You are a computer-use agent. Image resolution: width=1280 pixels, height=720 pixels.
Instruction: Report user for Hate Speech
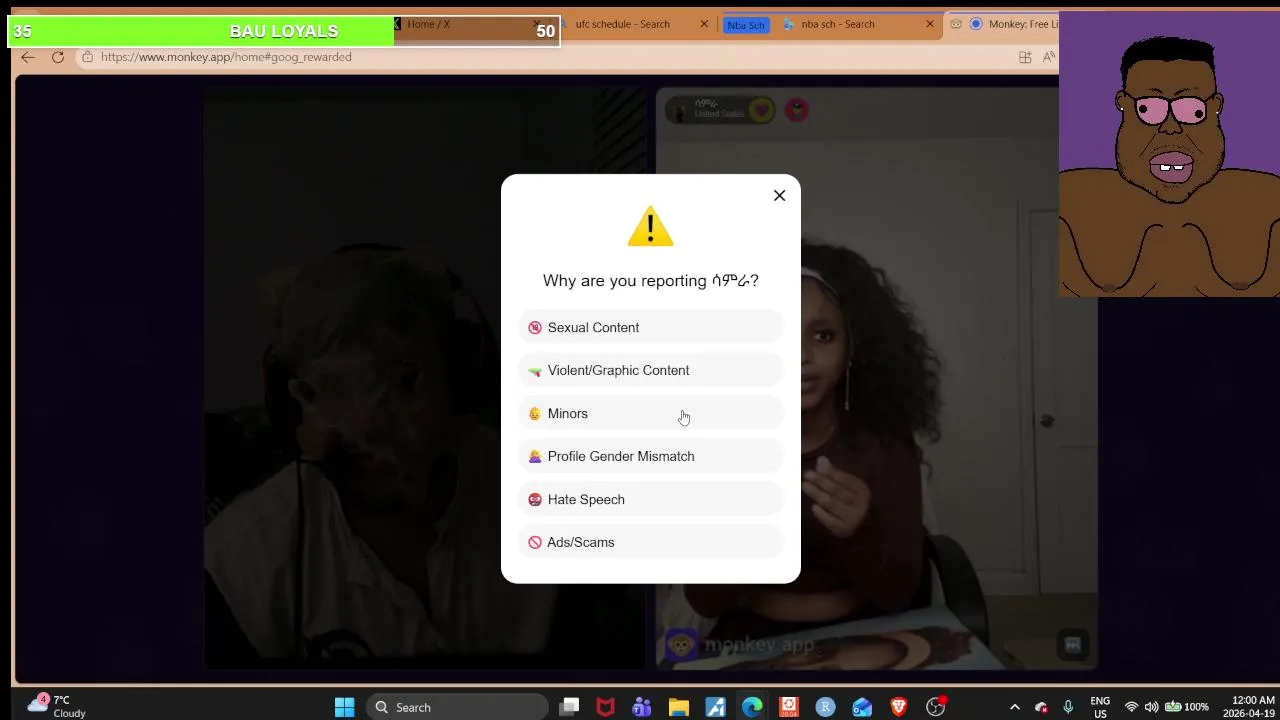click(x=650, y=499)
